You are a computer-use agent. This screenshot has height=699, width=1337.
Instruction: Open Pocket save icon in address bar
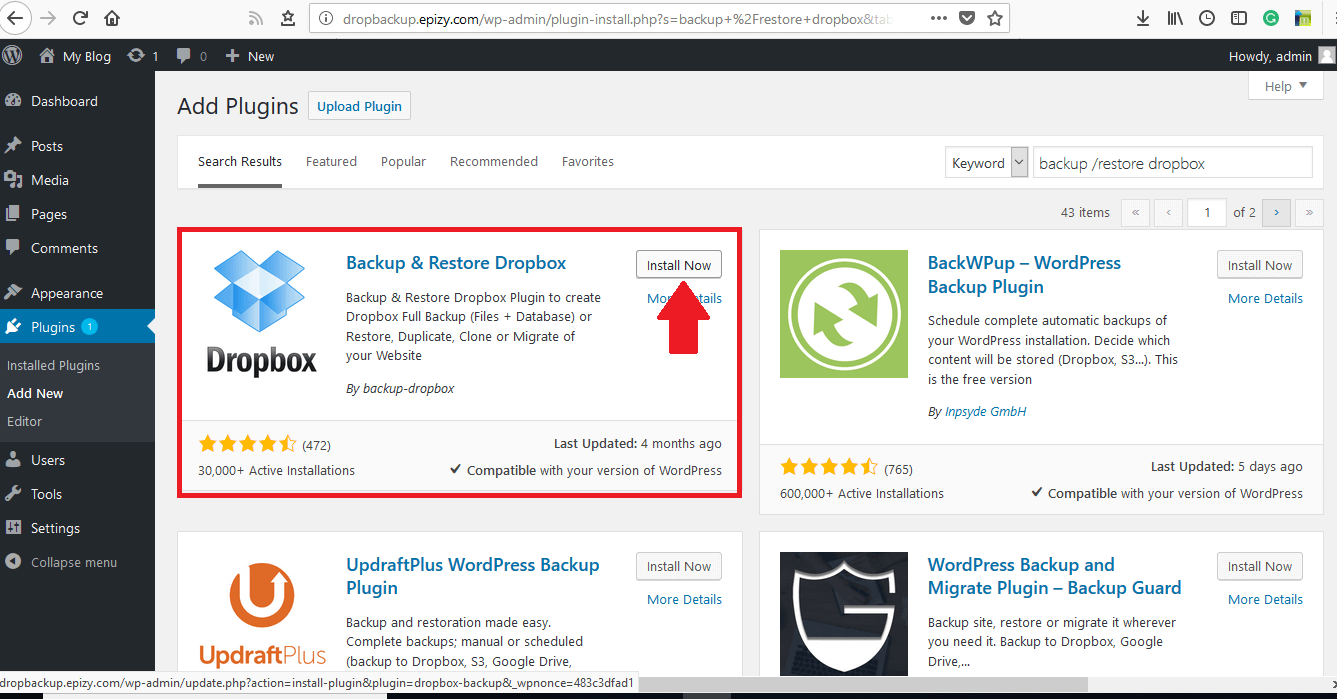[x=966, y=18]
